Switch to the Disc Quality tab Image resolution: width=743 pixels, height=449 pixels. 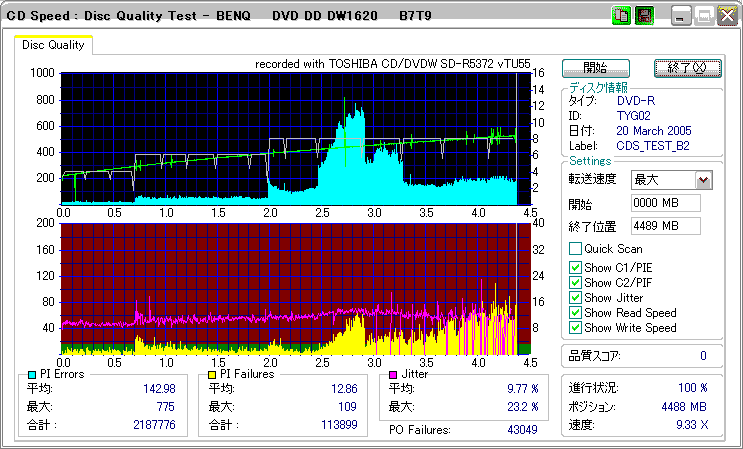[53, 45]
